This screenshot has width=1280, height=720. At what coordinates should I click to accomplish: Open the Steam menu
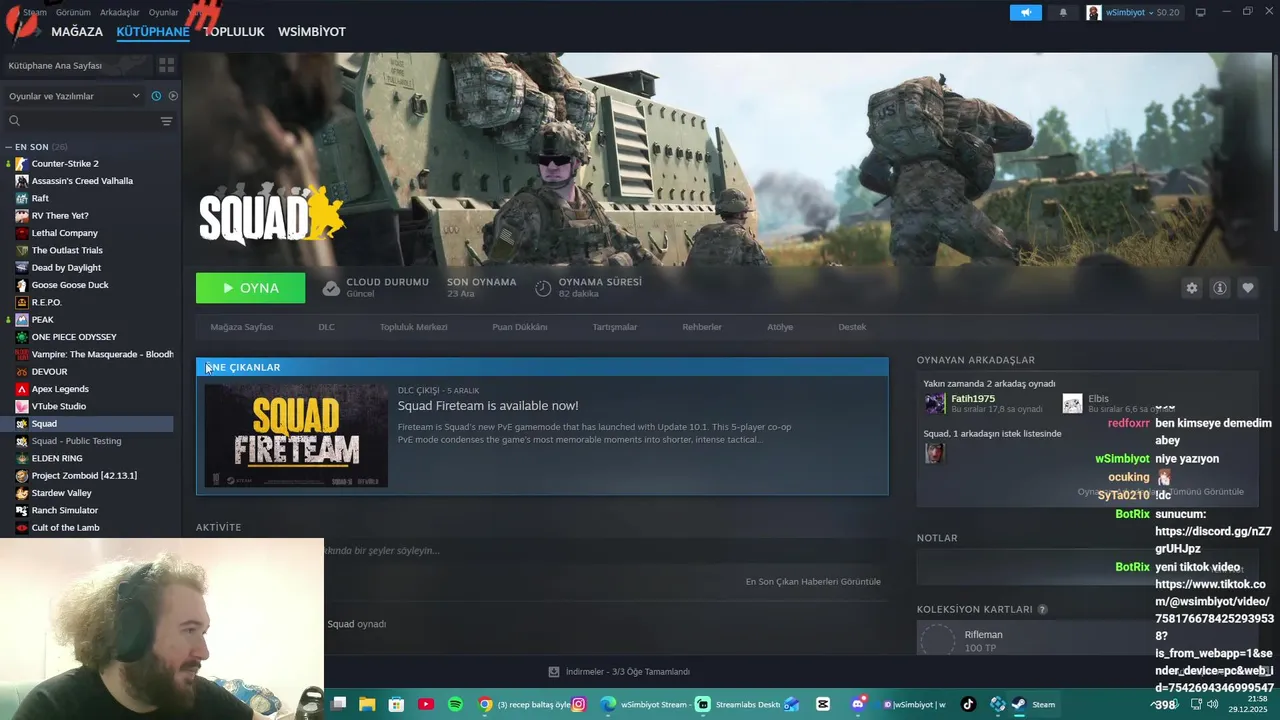pyautogui.click(x=35, y=12)
